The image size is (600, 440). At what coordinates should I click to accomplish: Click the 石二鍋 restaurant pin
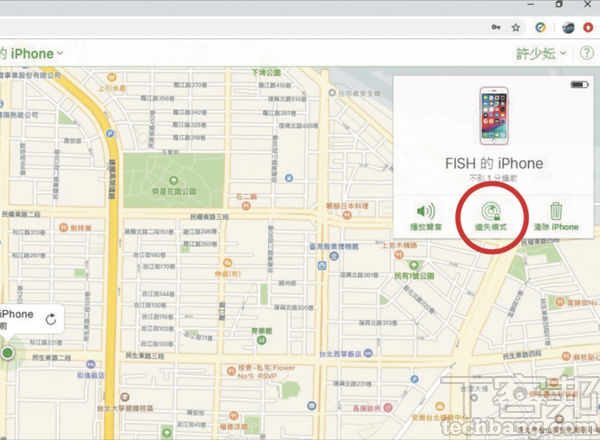point(246,206)
